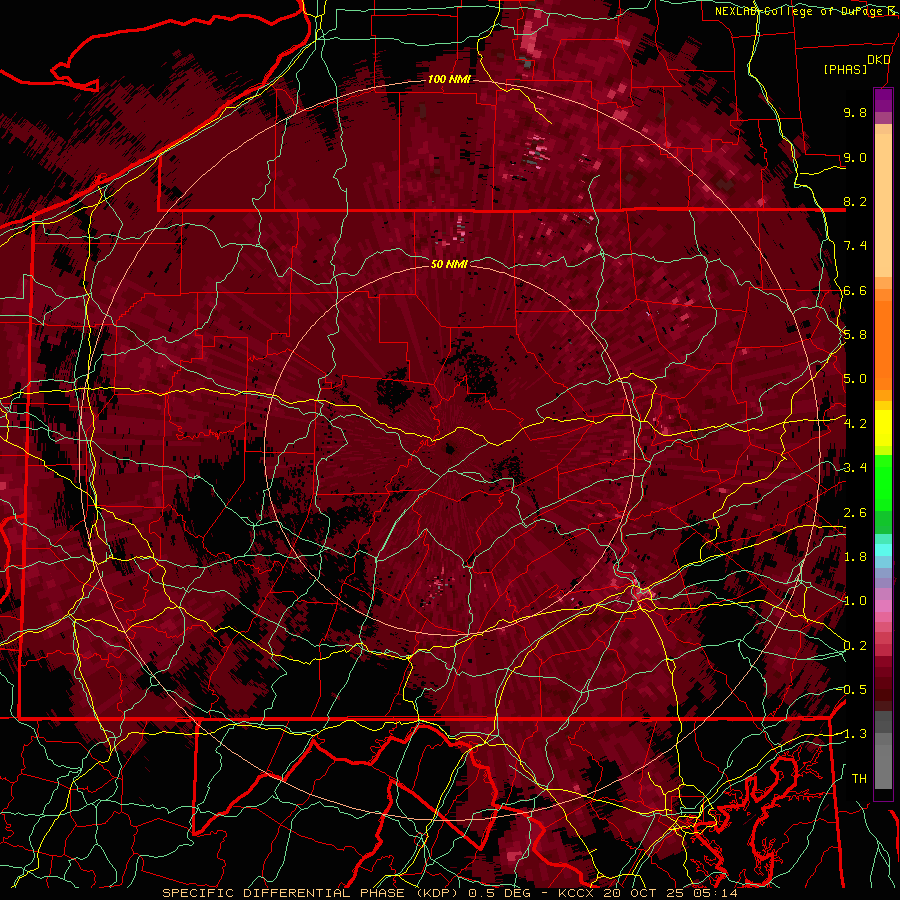Viewport: 900px width, 900px height.
Task: Click the 2.6 value on color scale
Action: 855,513
